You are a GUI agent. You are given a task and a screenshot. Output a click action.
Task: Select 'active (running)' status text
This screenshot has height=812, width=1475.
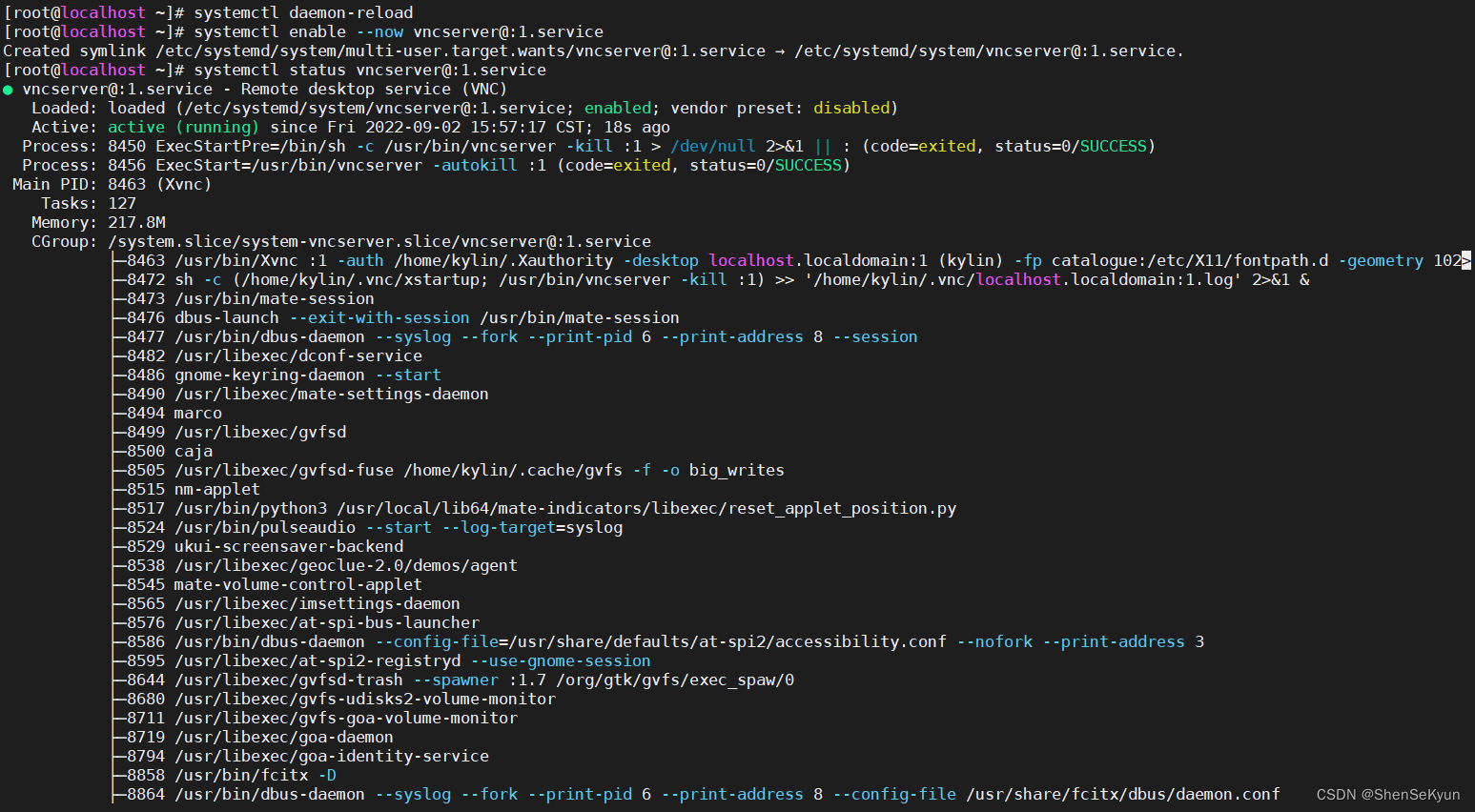click(x=183, y=127)
